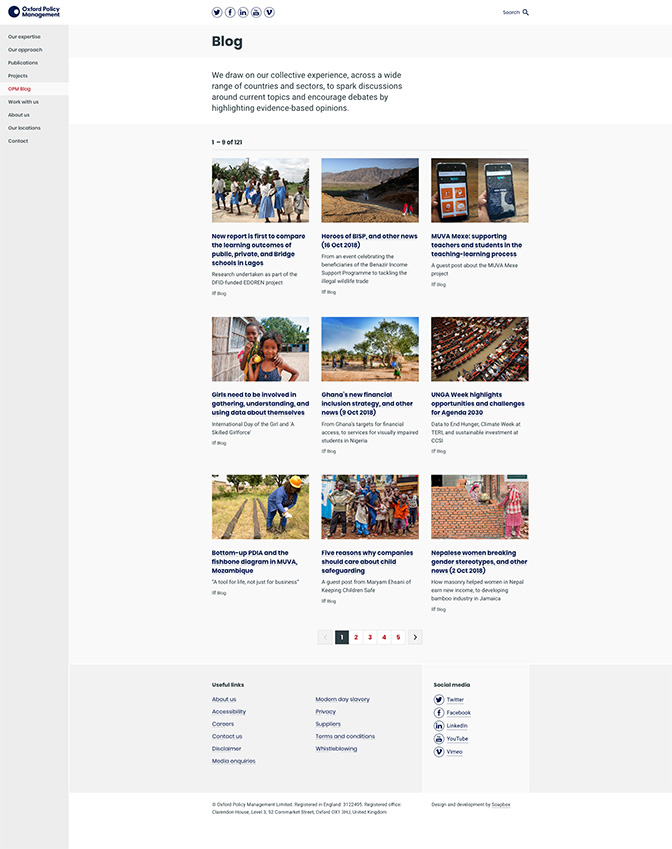The height and width of the screenshot is (849, 672).
Task: Select Publications from the sidebar menu
Action: coord(23,63)
